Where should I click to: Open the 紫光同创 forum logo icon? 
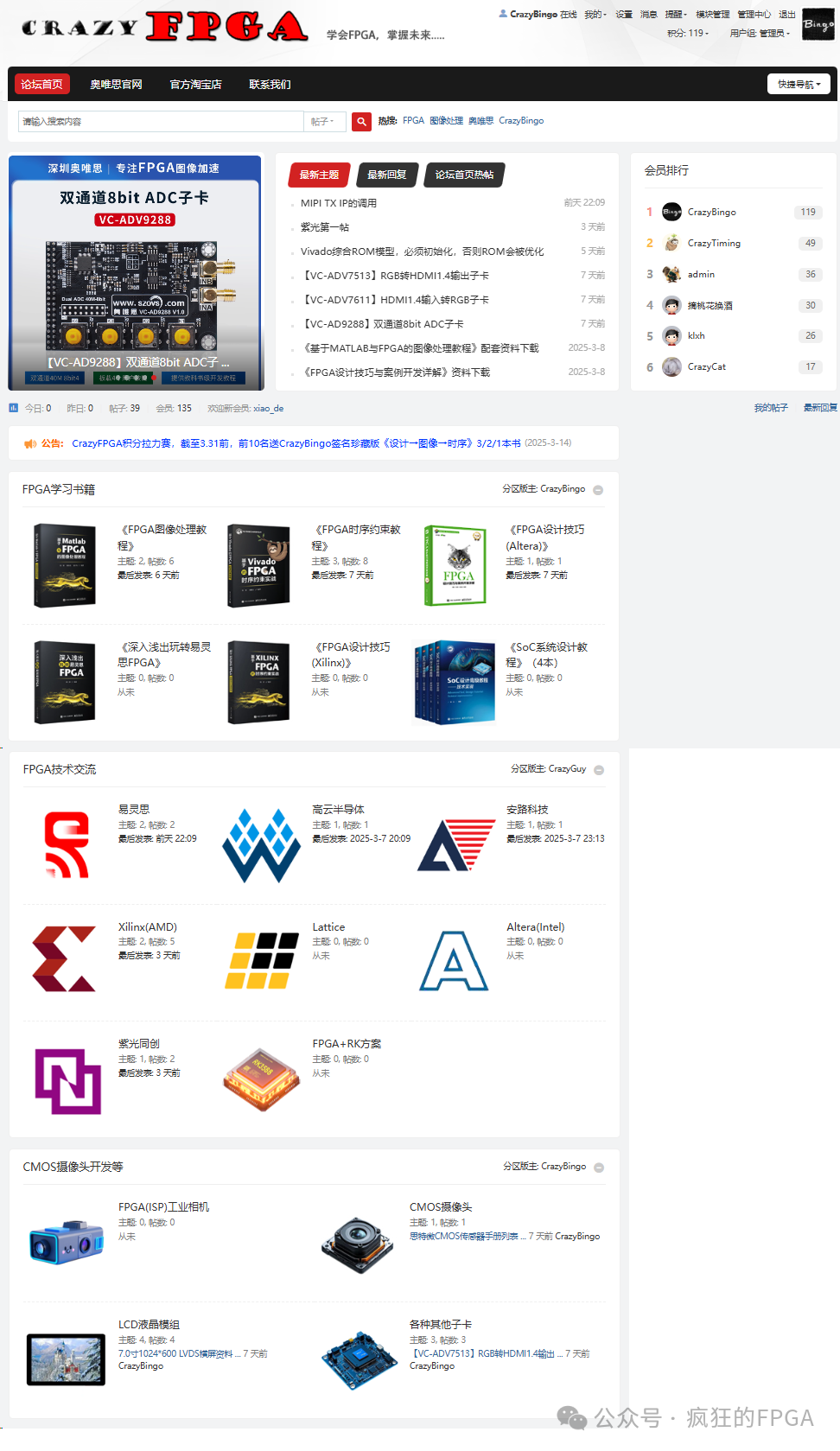point(67,1080)
